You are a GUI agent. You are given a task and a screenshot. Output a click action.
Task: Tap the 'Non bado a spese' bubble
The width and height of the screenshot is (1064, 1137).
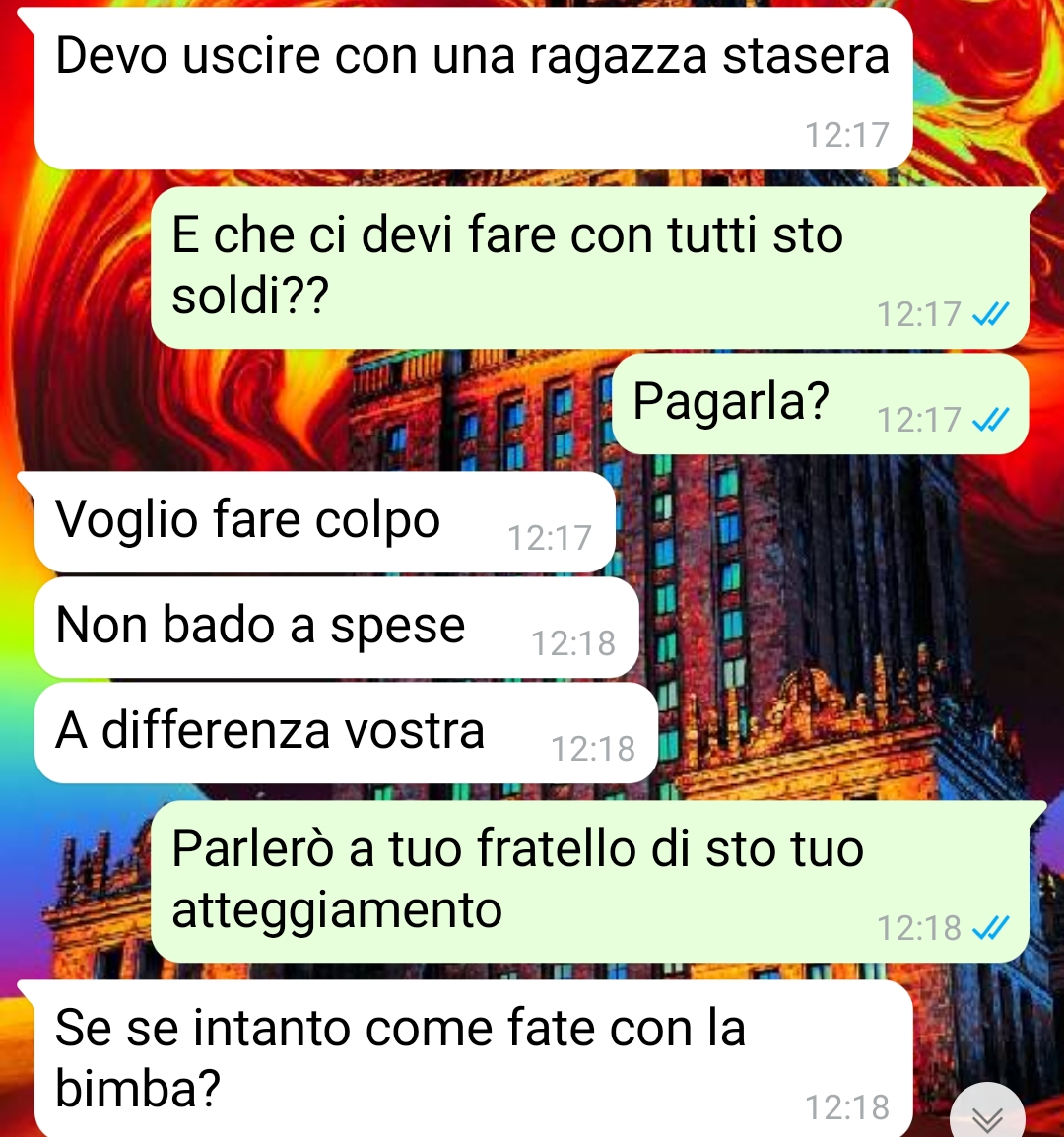[337, 628]
